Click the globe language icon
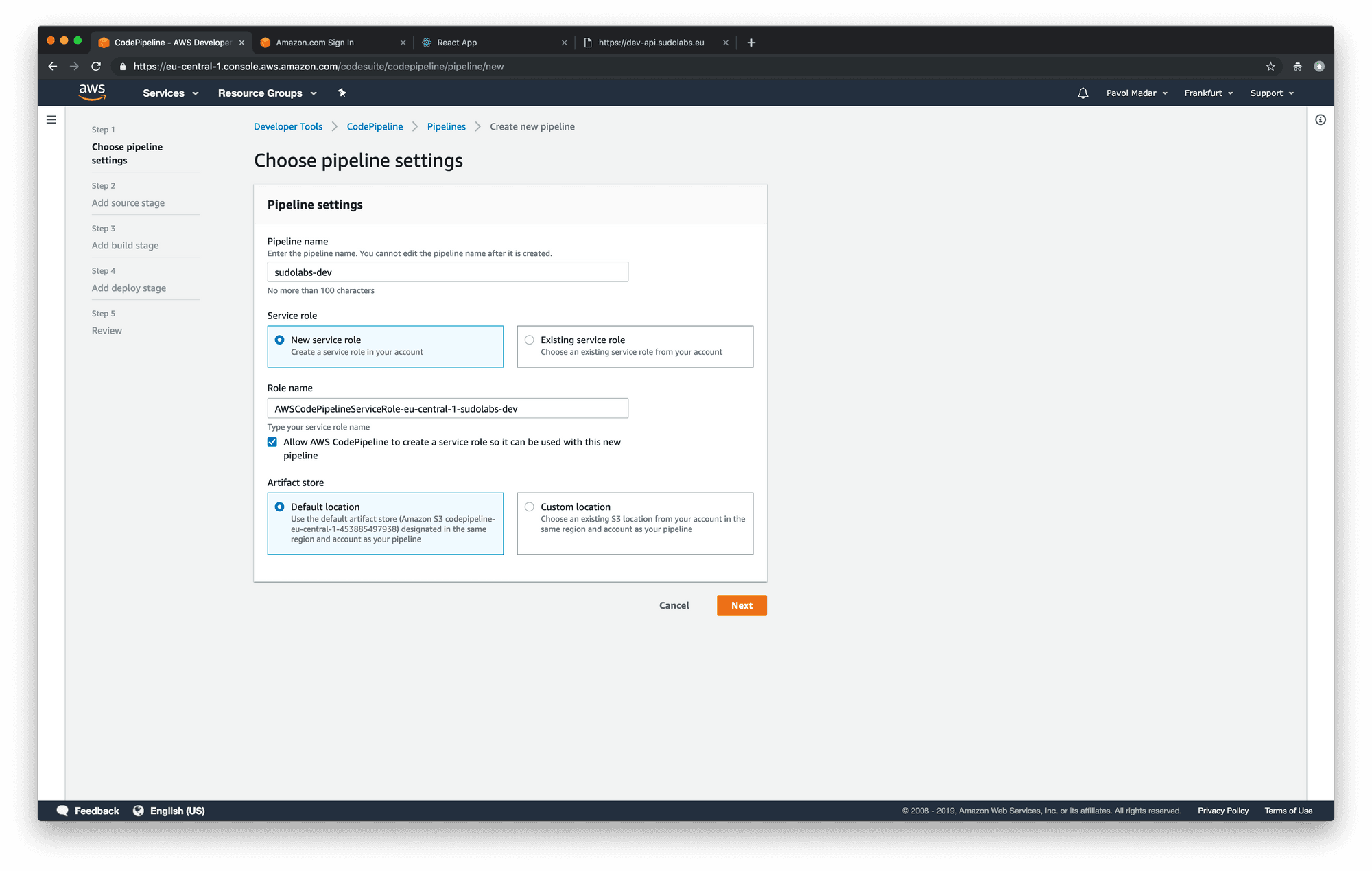Viewport: 1372px width, 871px height. pyautogui.click(x=139, y=811)
